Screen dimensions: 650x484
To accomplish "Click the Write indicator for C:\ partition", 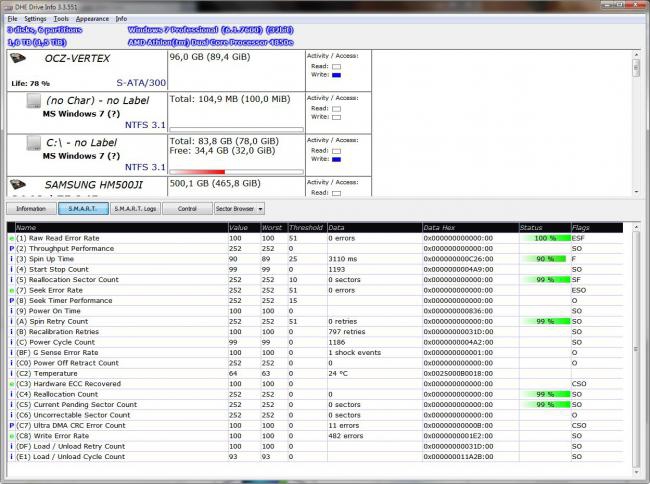I will pos(336,157).
